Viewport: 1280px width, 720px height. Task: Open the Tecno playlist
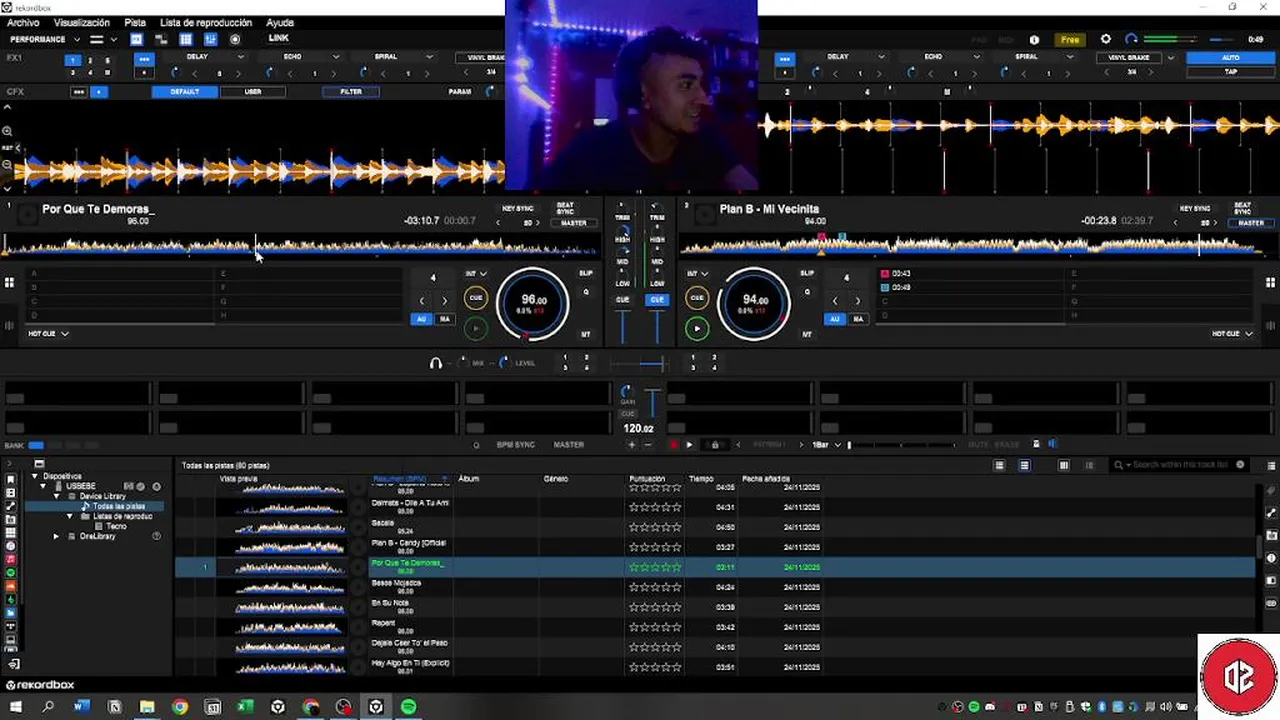click(x=117, y=526)
